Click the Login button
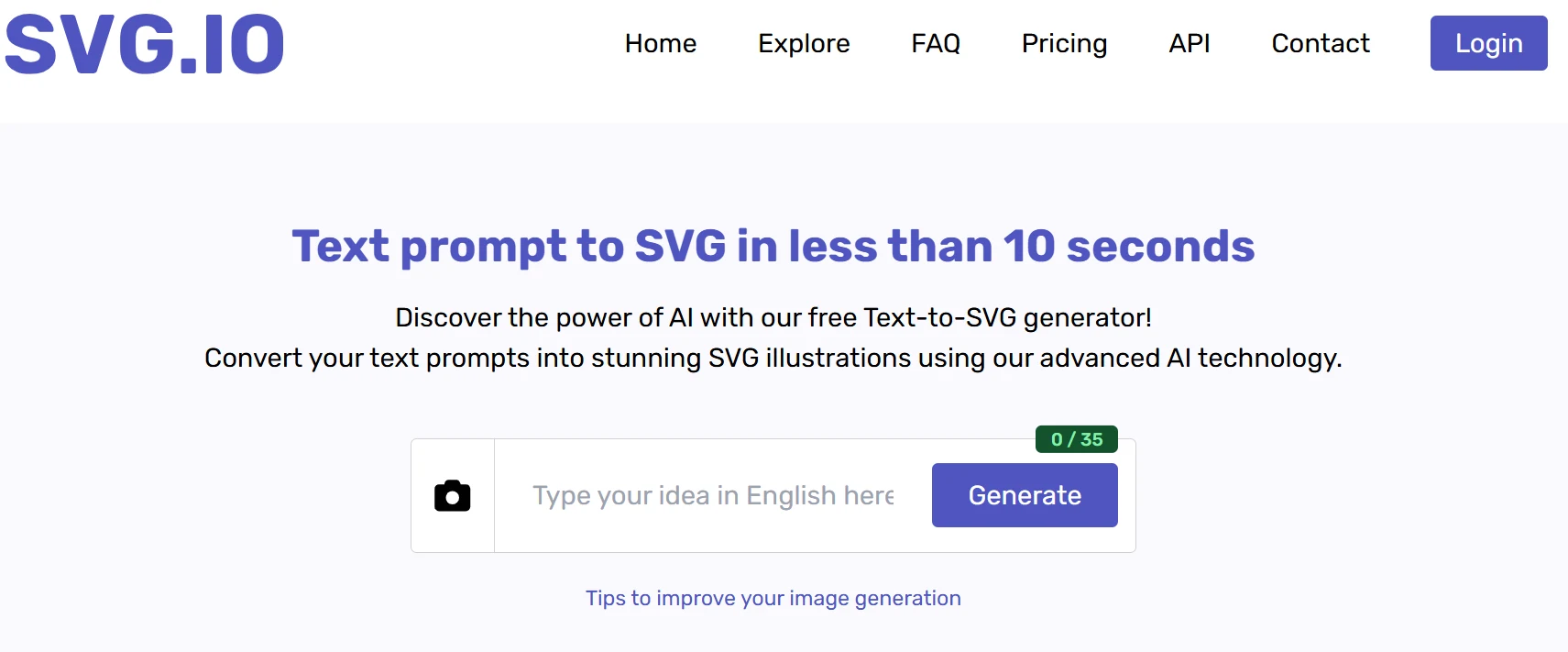The image size is (1568, 652). pyautogui.click(x=1488, y=43)
